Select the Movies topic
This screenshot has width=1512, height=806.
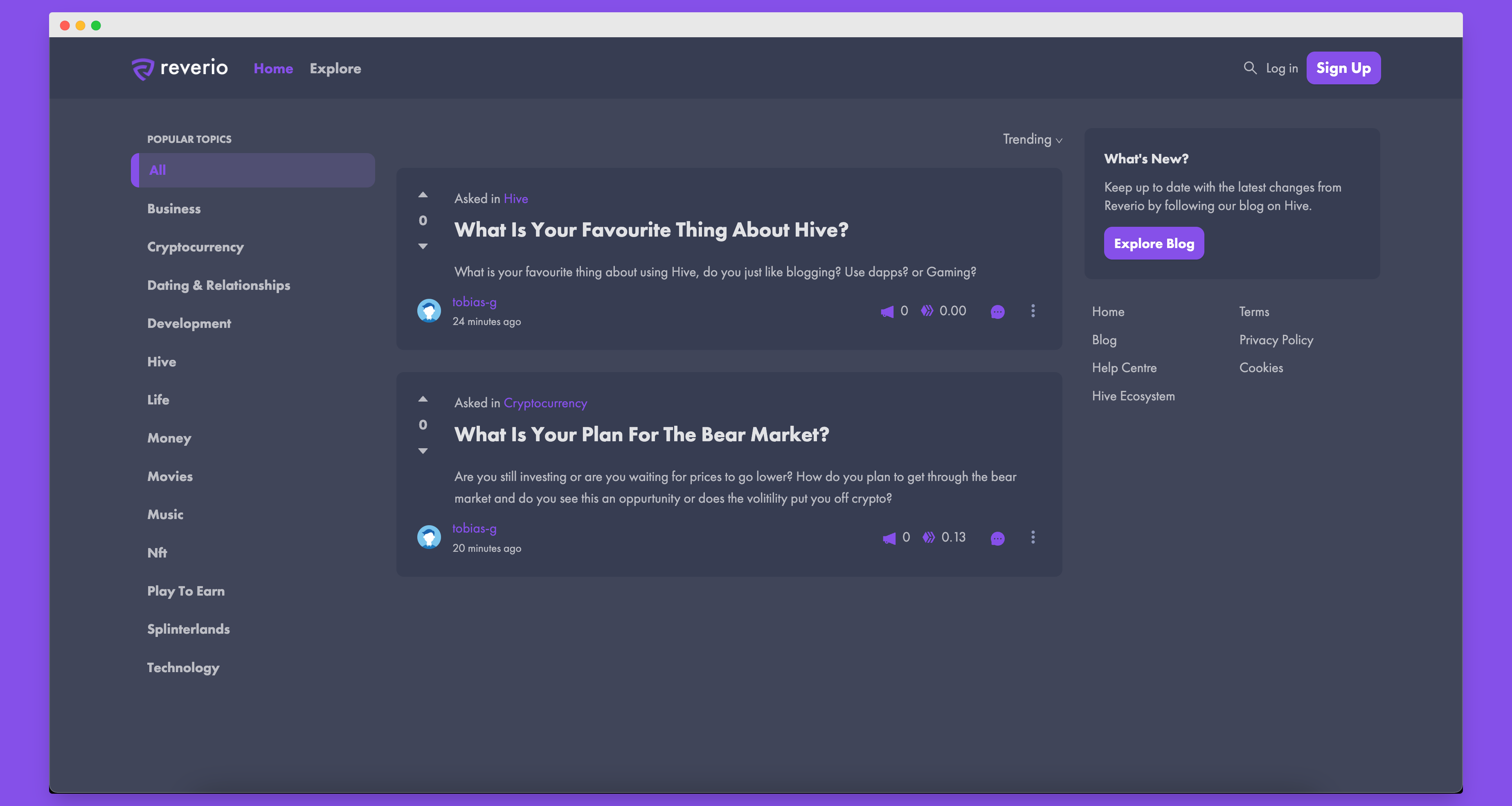170,476
